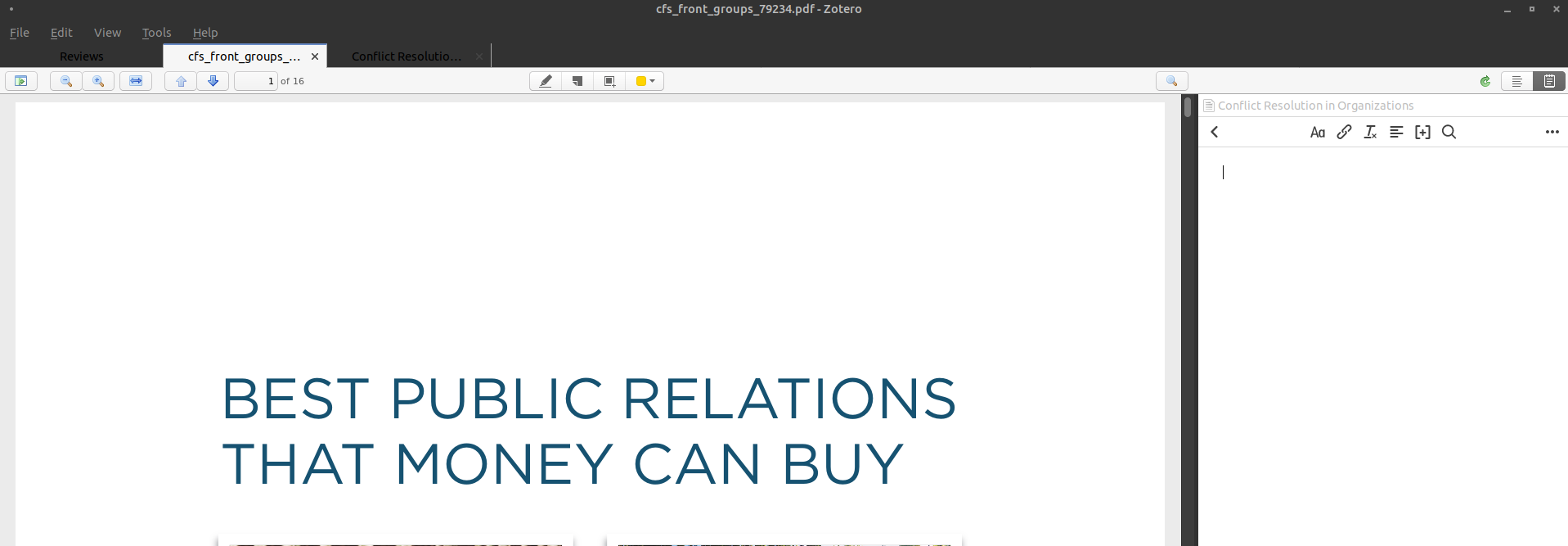Open the paragraph alignment dropdown in note
Screen dimensions: 1568x546
click(1396, 133)
